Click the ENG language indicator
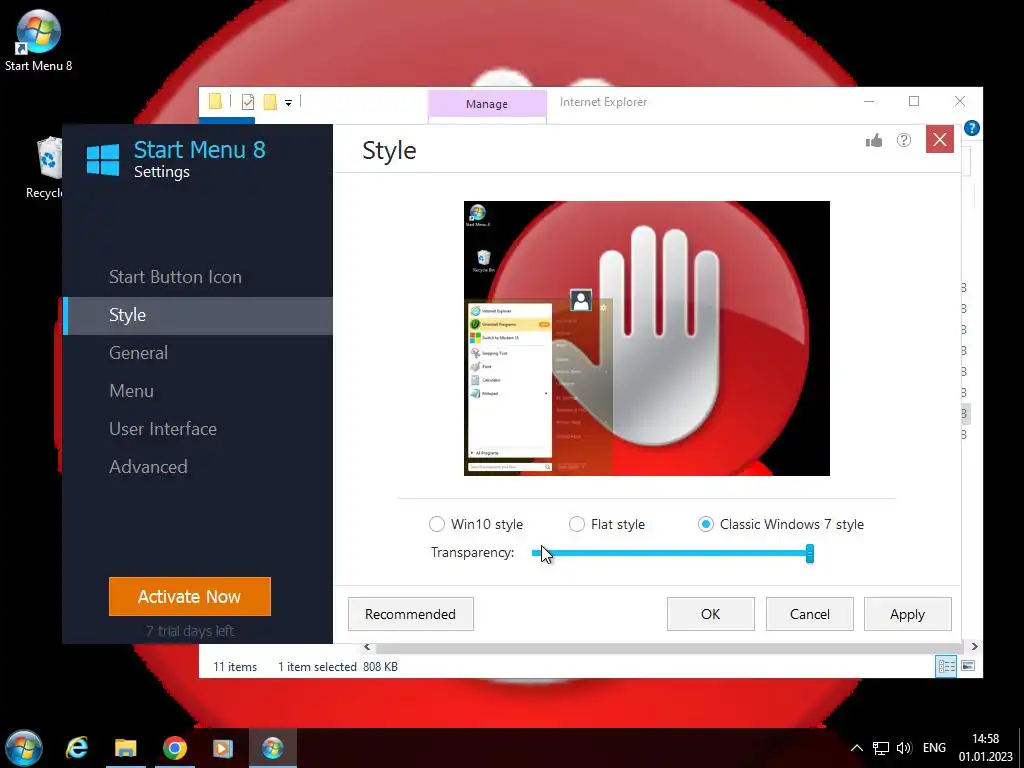Viewport: 1024px width, 768px height. [934, 748]
